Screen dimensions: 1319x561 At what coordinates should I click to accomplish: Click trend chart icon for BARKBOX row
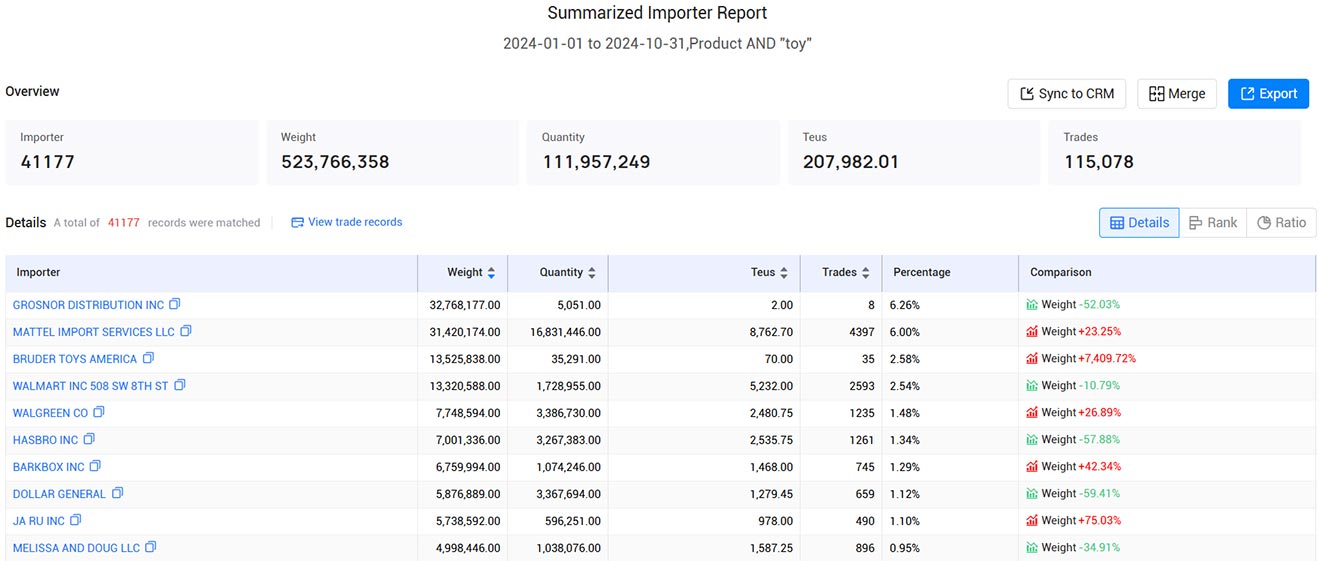pyautogui.click(x=1032, y=466)
